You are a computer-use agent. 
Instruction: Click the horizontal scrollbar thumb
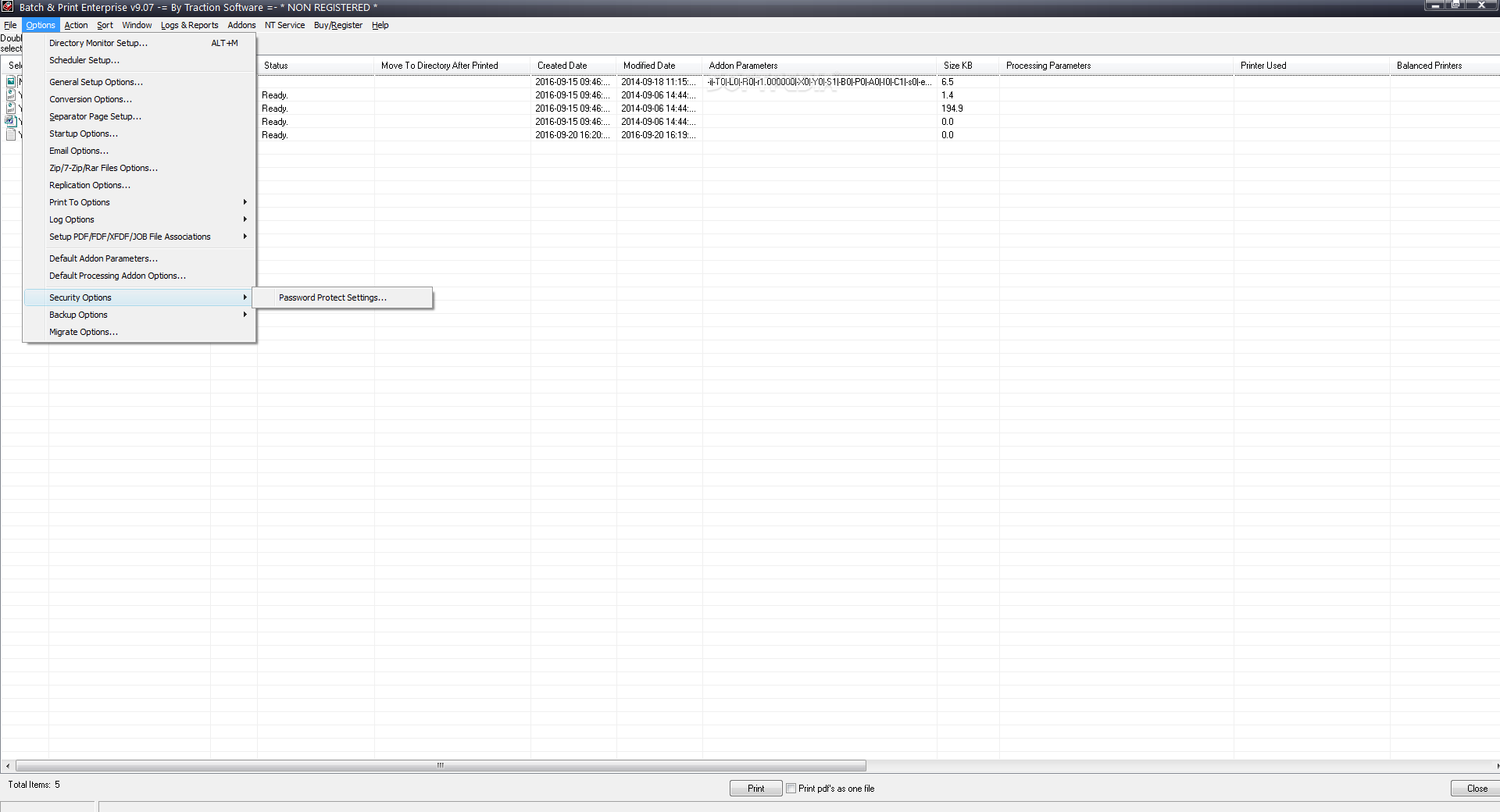(441, 765)
